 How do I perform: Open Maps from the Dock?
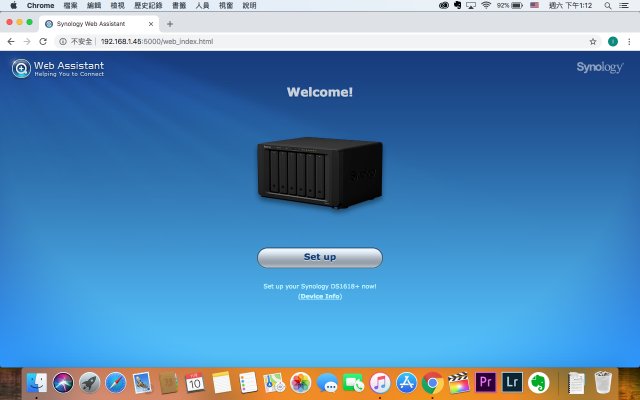point(274,382)
